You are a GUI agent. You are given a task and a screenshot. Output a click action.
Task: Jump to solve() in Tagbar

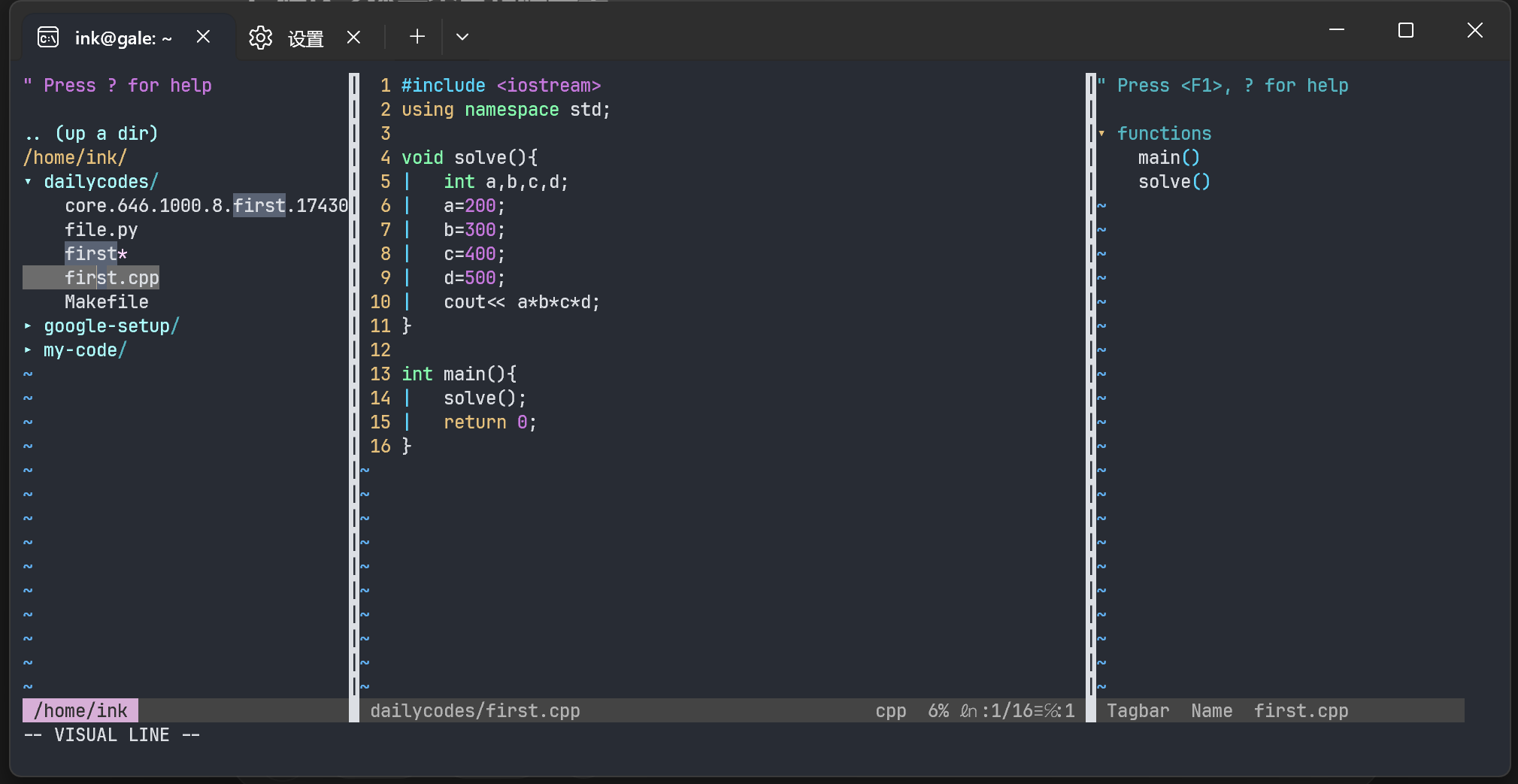(x=1174, y=182)
